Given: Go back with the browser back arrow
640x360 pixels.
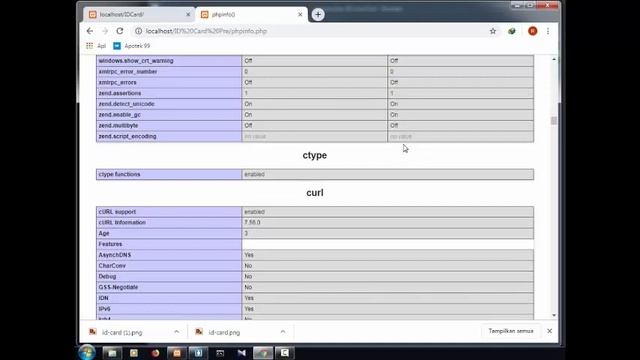Looking at the screenshot, I should coord(90,31).
